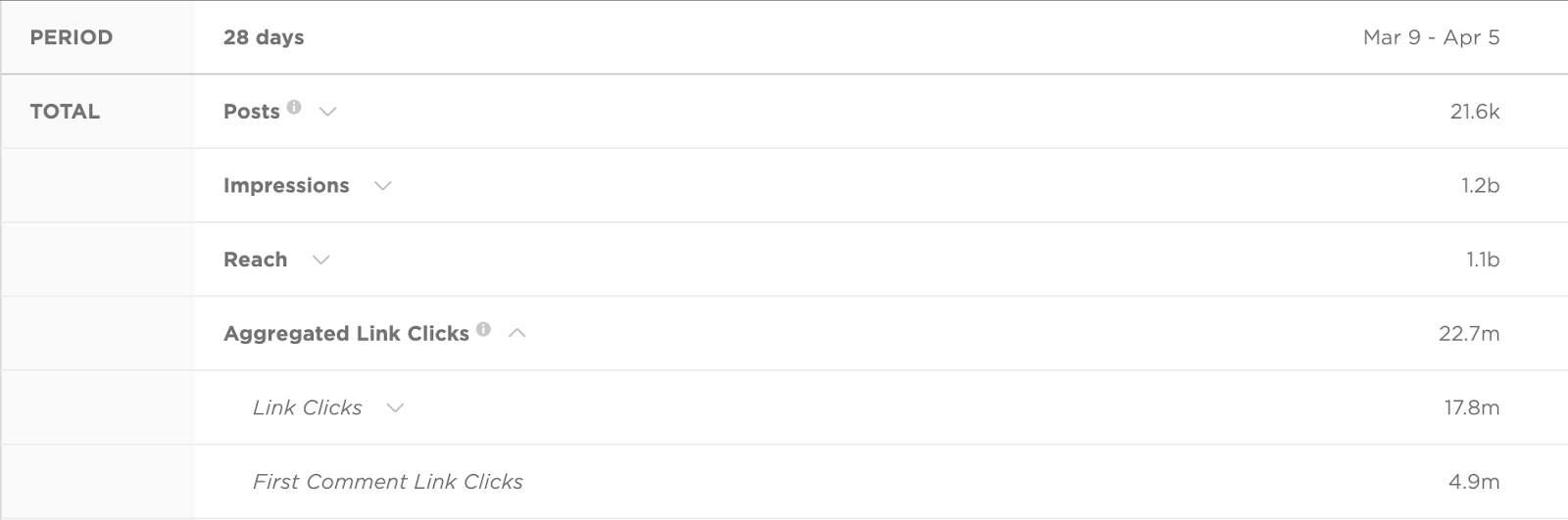The width and height of the screenshot is (1568, 520).
Task: Select the 1.2b impressions value
Action: [x=1480, y=186]
